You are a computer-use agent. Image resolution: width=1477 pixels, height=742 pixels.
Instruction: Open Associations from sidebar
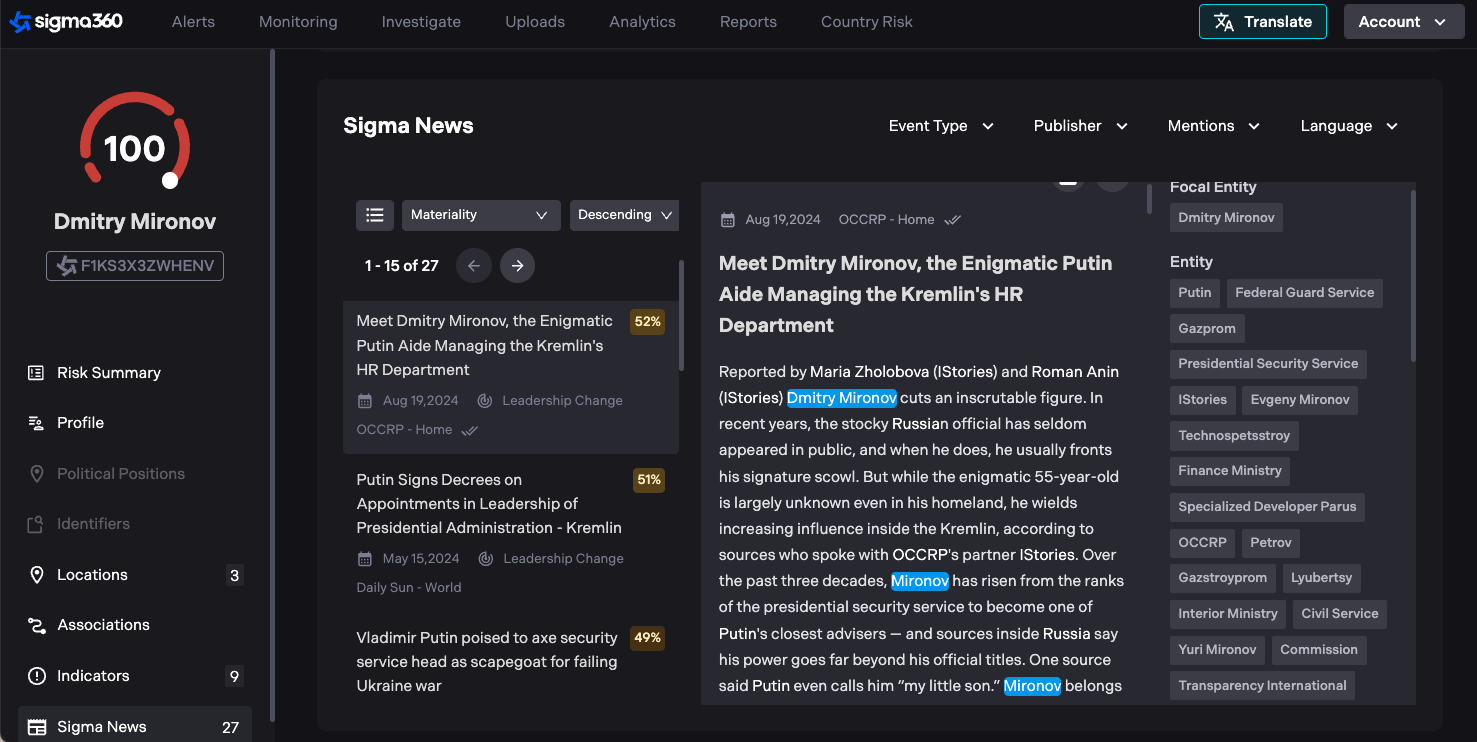(103, 625)
